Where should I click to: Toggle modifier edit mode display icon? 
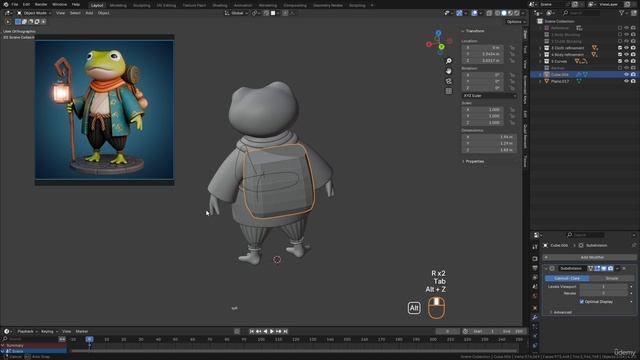597,269
